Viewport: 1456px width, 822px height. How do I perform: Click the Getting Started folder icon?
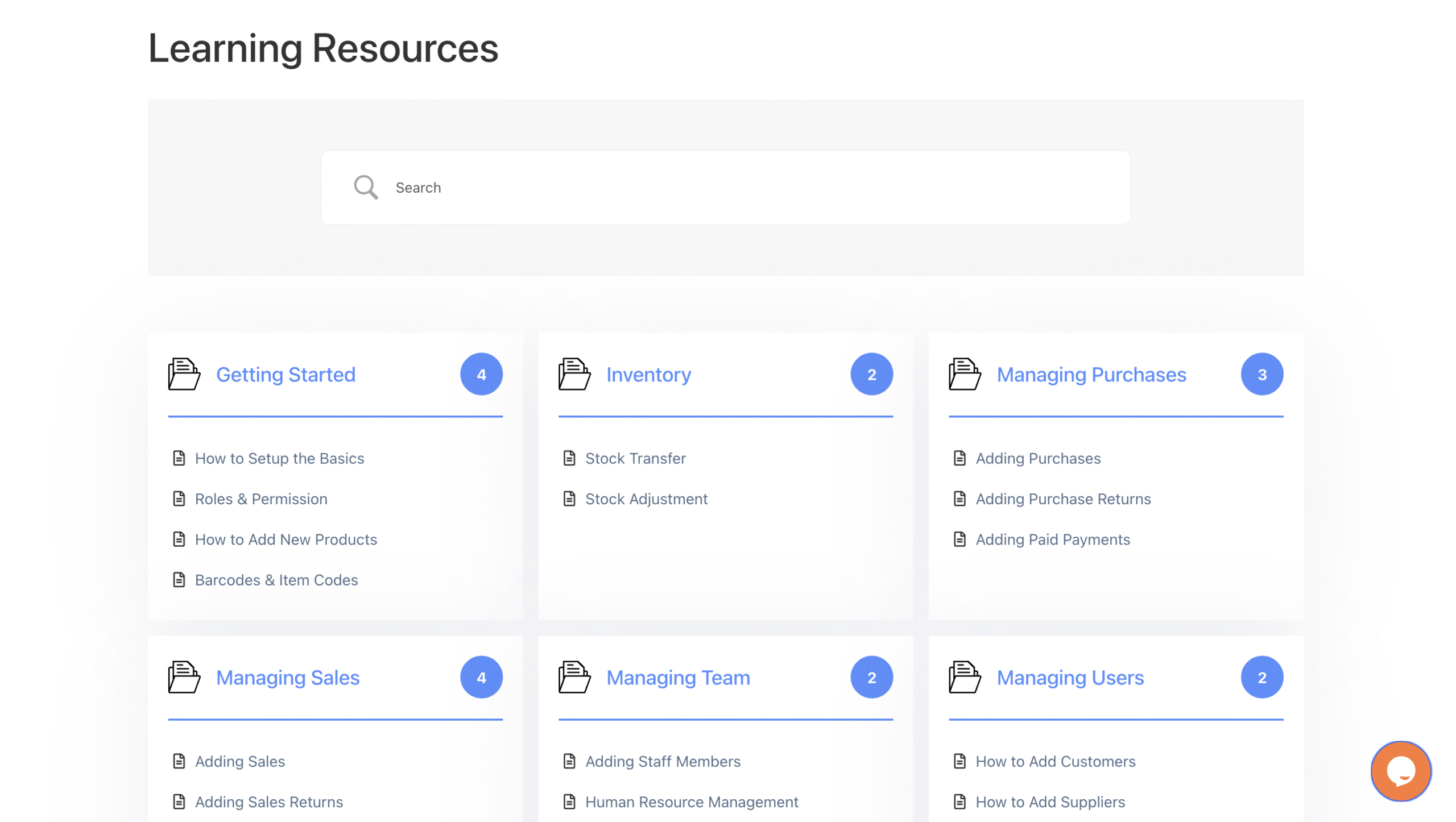(x=184, y=374)
